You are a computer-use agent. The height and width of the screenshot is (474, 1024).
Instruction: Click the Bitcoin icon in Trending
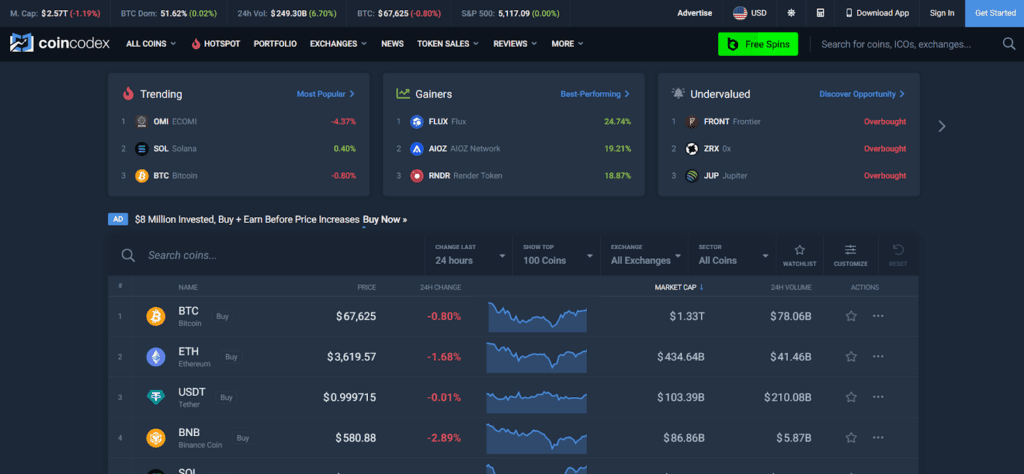(x=142, y=176)
